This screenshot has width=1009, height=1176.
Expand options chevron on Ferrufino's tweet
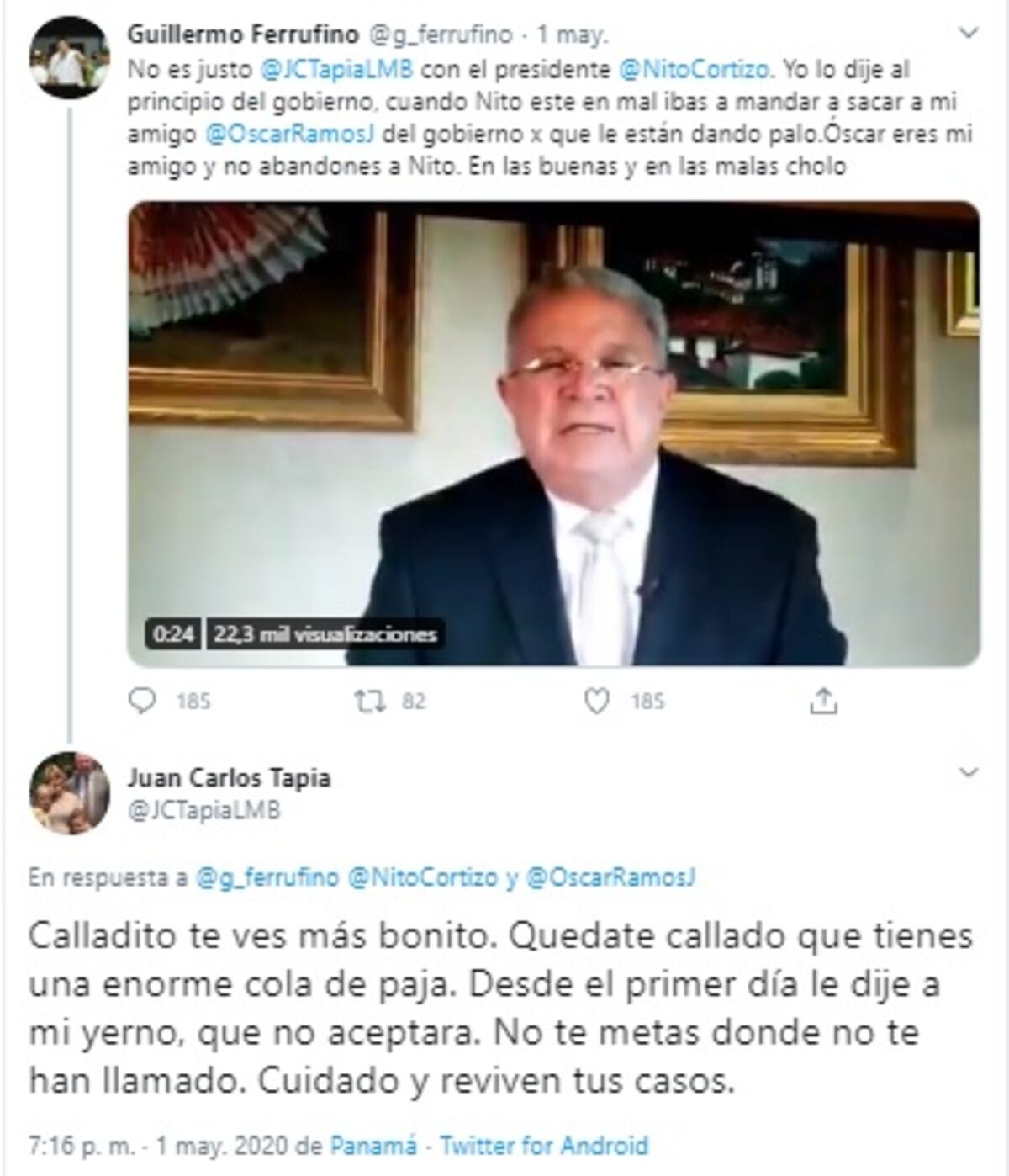coord(969,34)
